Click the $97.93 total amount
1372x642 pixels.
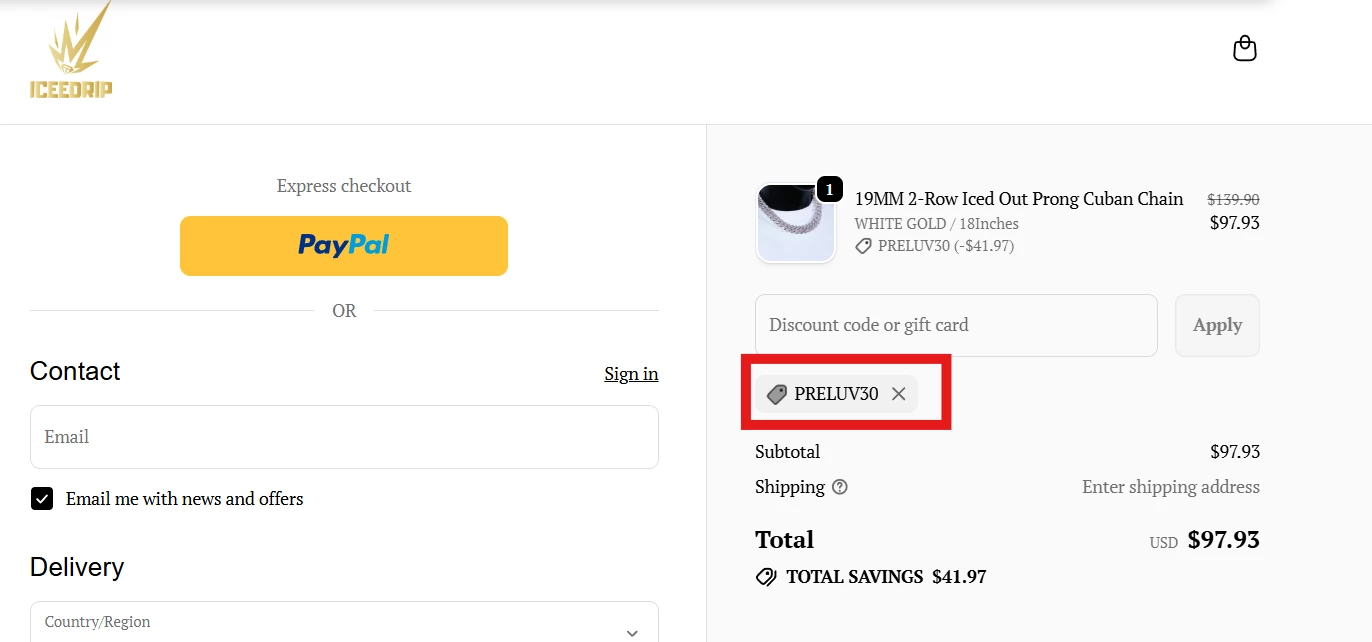click(1223, 541)
